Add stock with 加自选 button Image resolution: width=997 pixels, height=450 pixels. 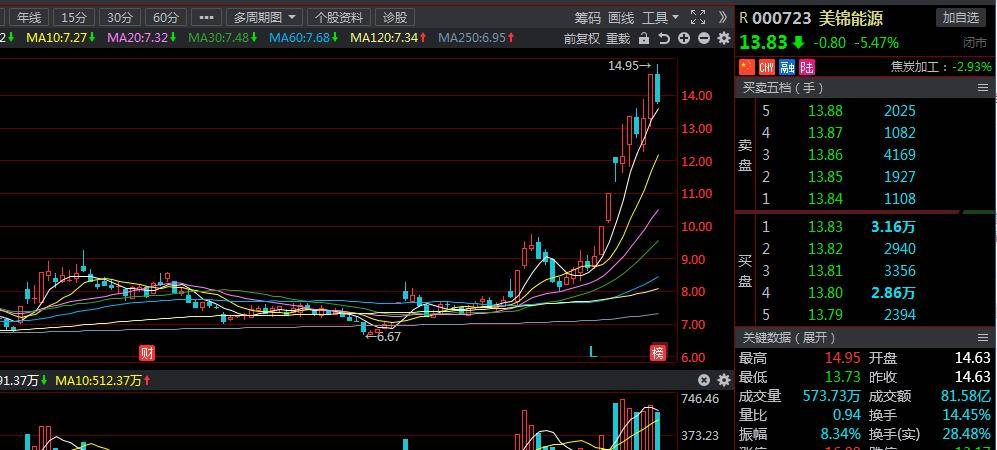point(961,17)
